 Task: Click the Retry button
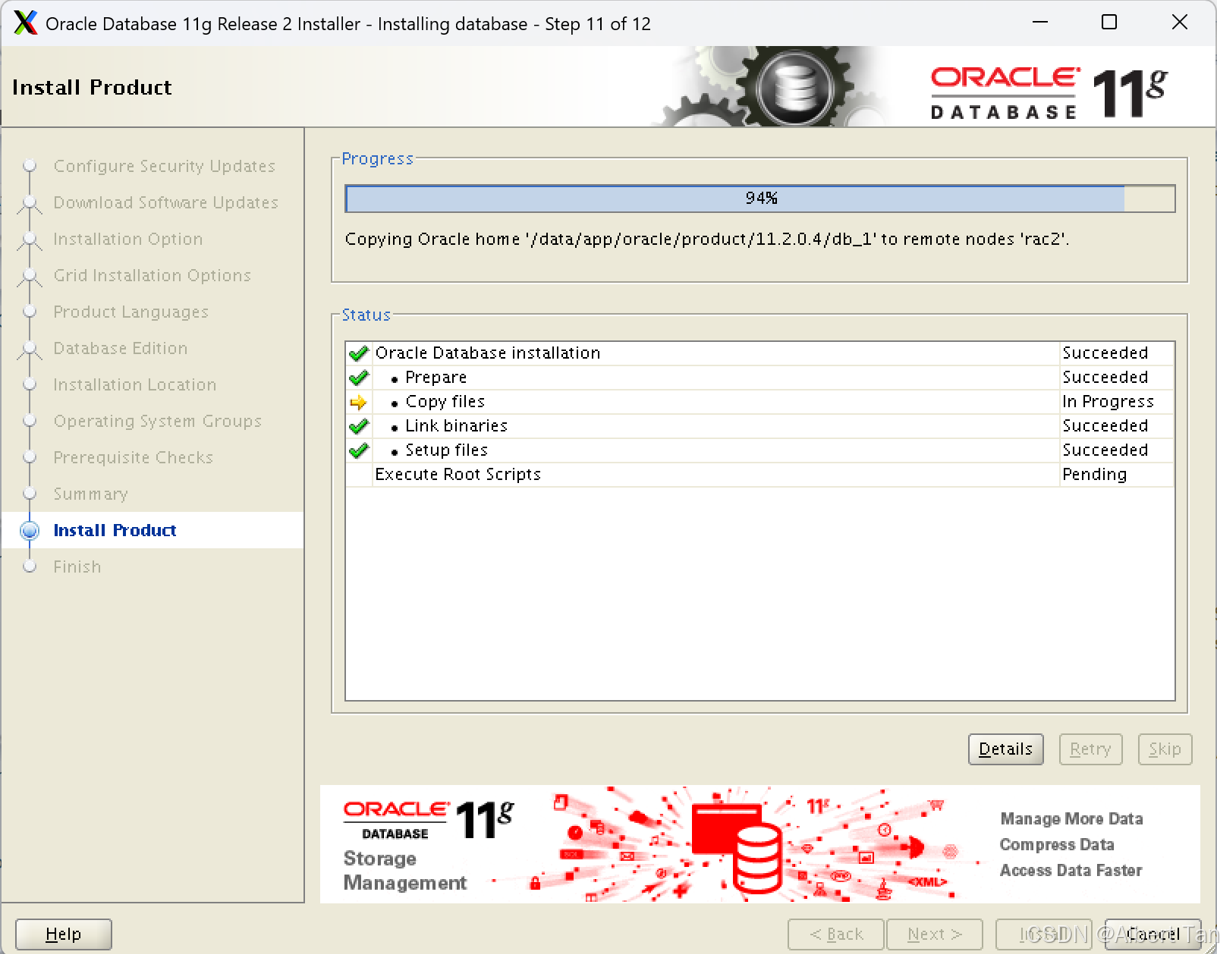pyautogui.click(x=1090, y=749)
